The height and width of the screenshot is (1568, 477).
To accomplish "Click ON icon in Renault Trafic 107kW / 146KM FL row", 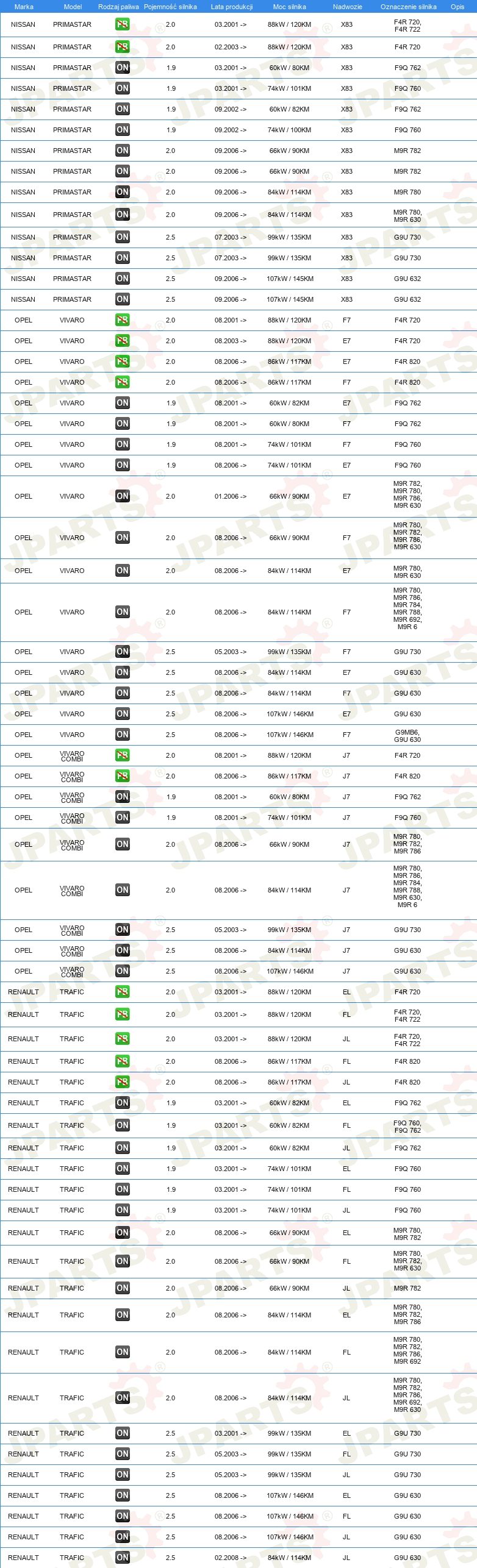I will pyautogui.click(x=123, y=1516).
